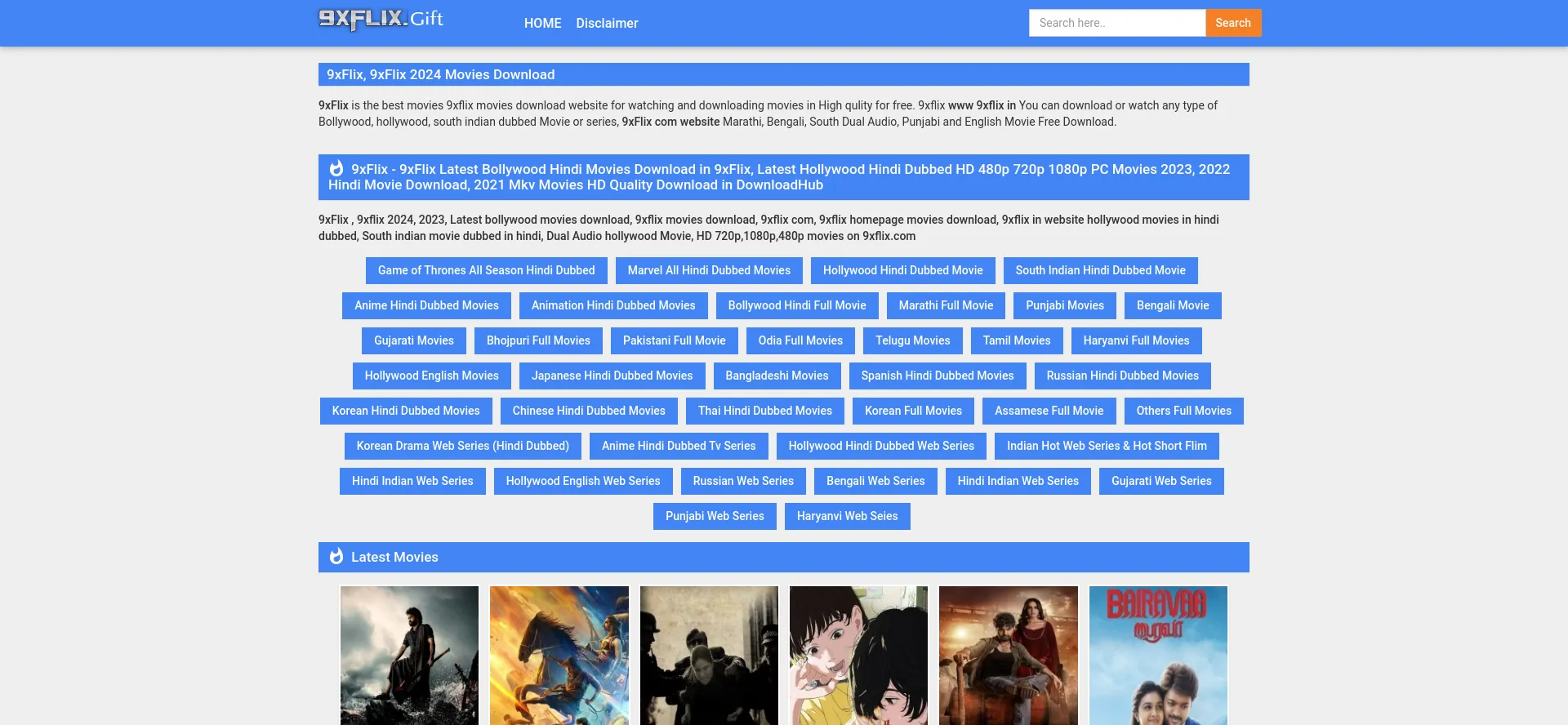Browse Anime Hindi Dubbed Tv Series

point(679,446)
